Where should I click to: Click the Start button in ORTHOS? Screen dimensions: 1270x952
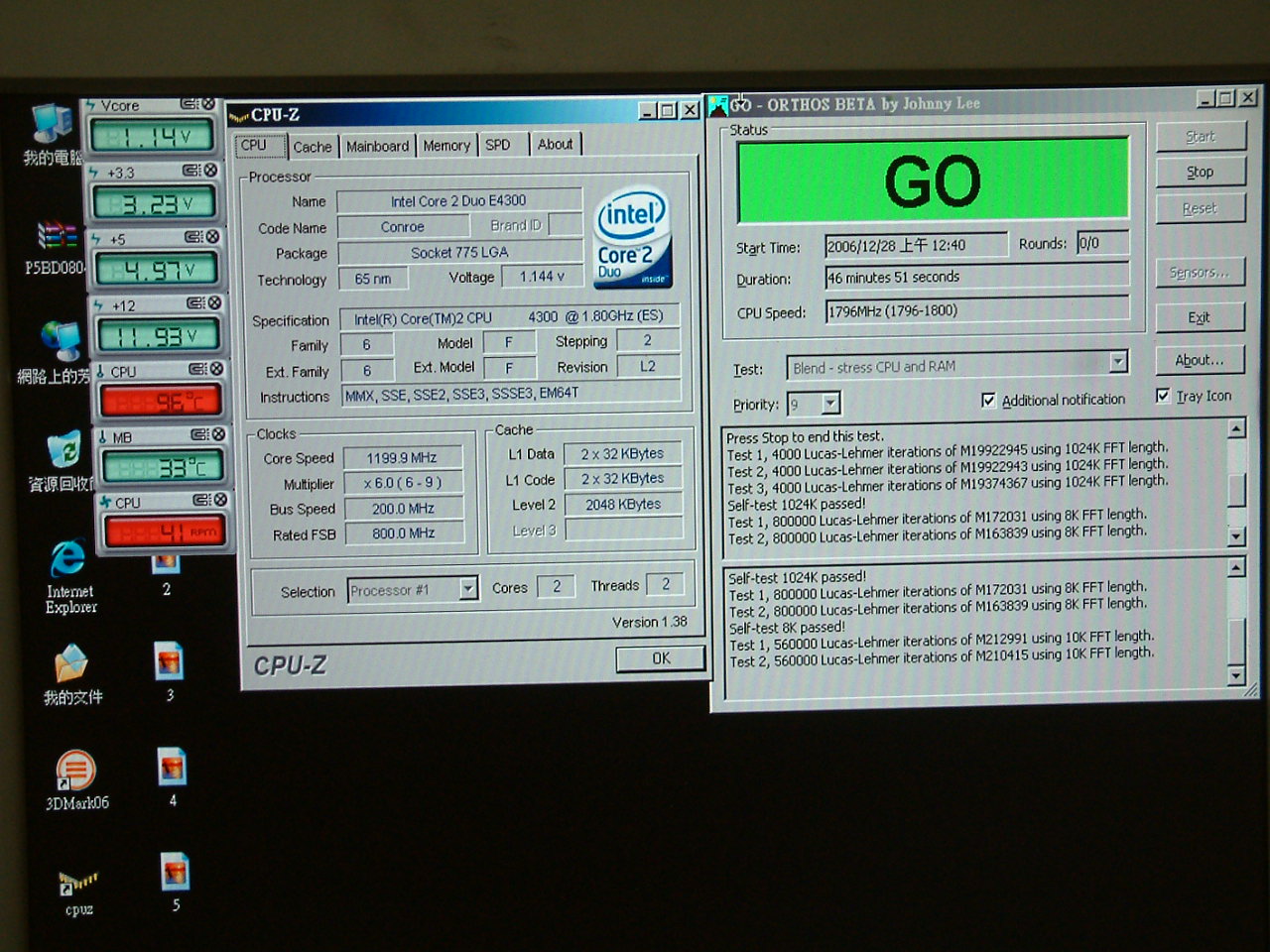coord(1201,137)
